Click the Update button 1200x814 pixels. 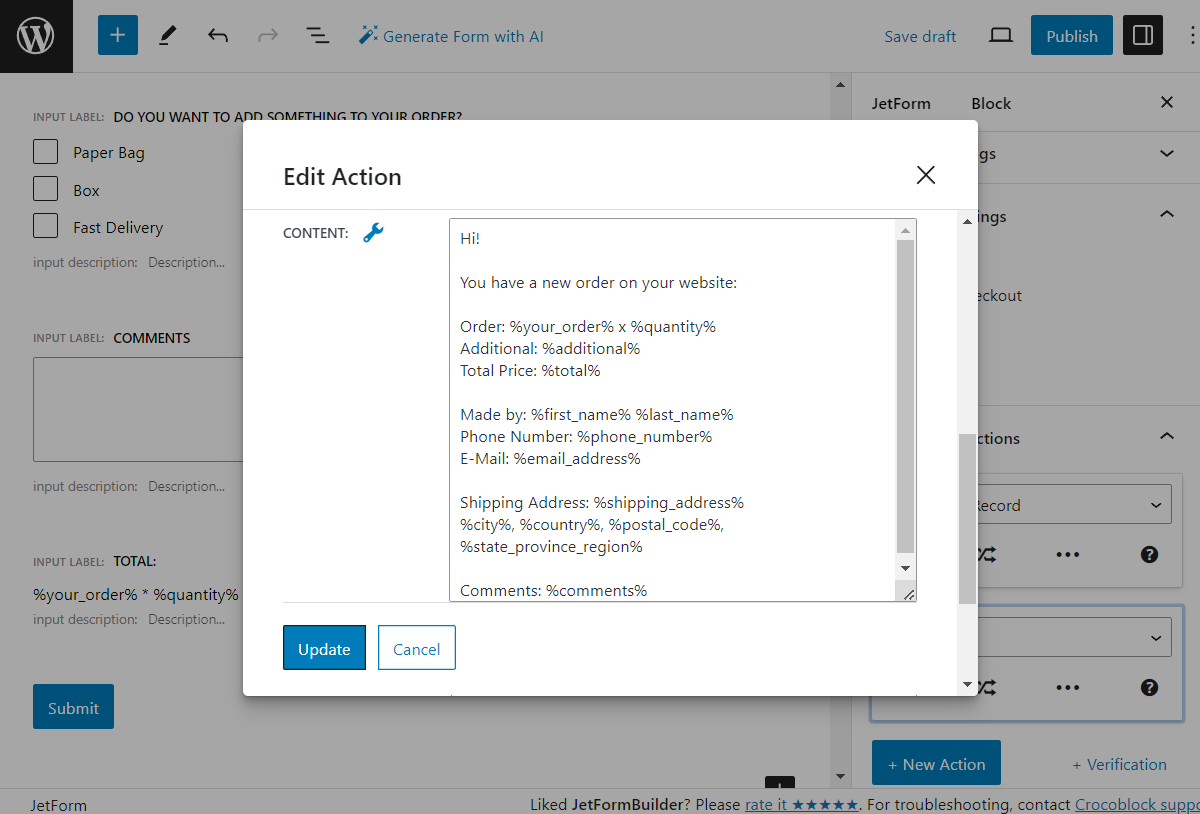point(324,647)
